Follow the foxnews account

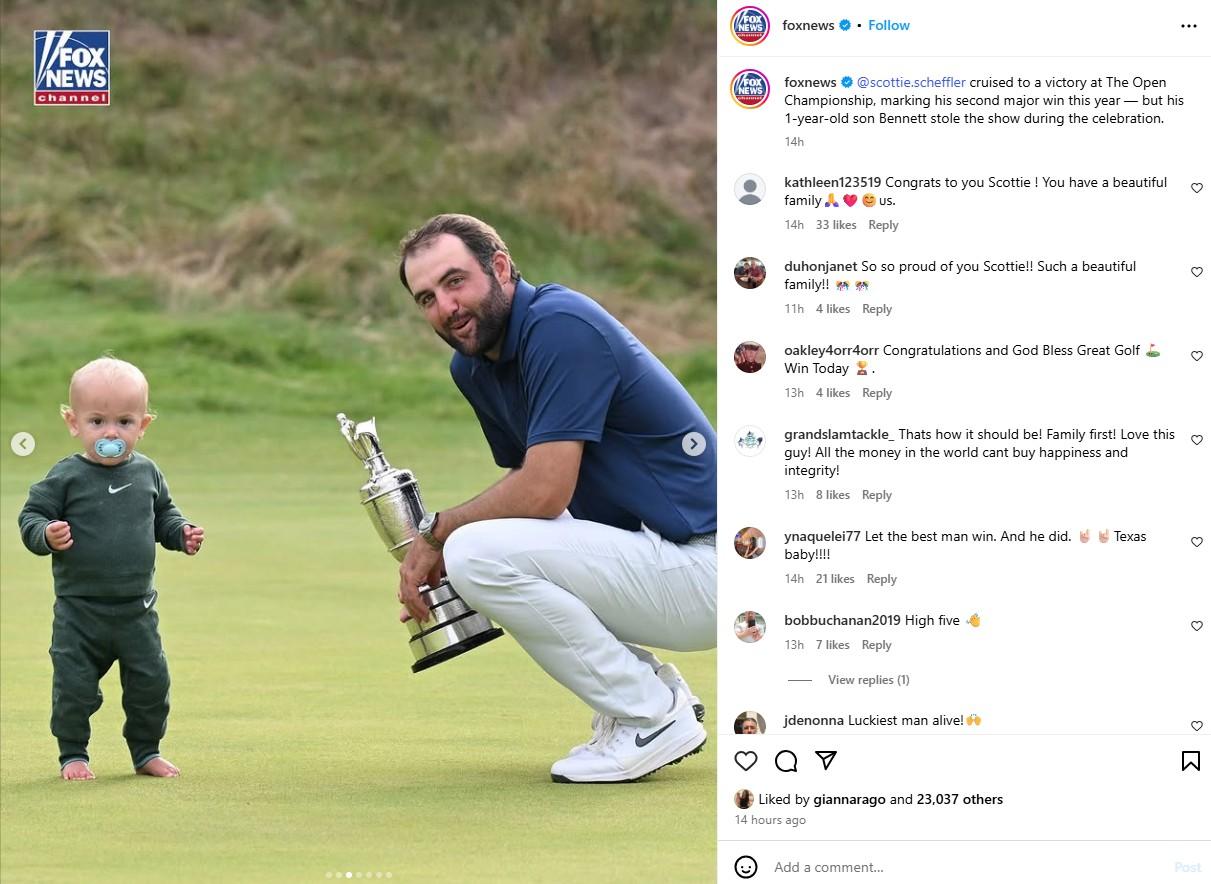coord(889,25)
